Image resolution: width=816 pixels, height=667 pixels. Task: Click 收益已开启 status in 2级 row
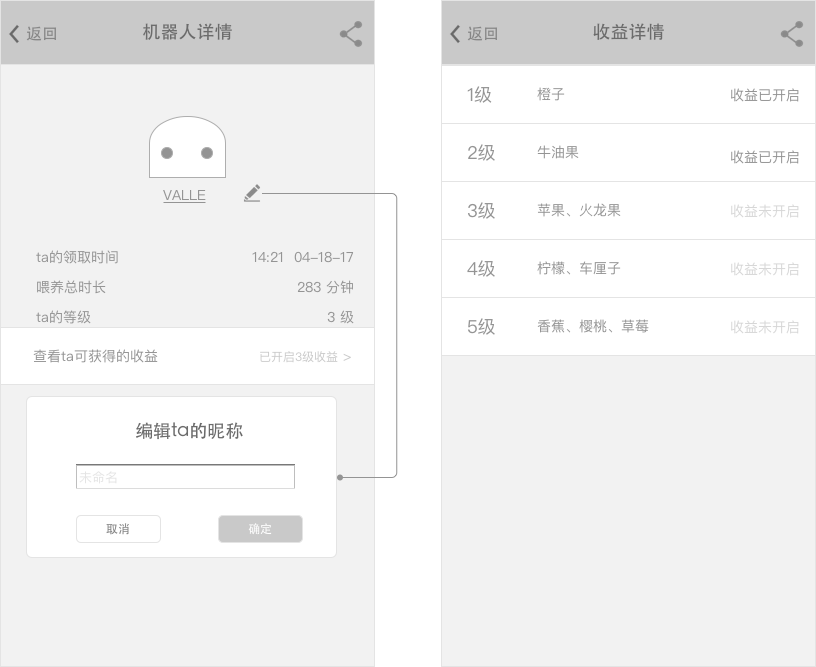764,157
